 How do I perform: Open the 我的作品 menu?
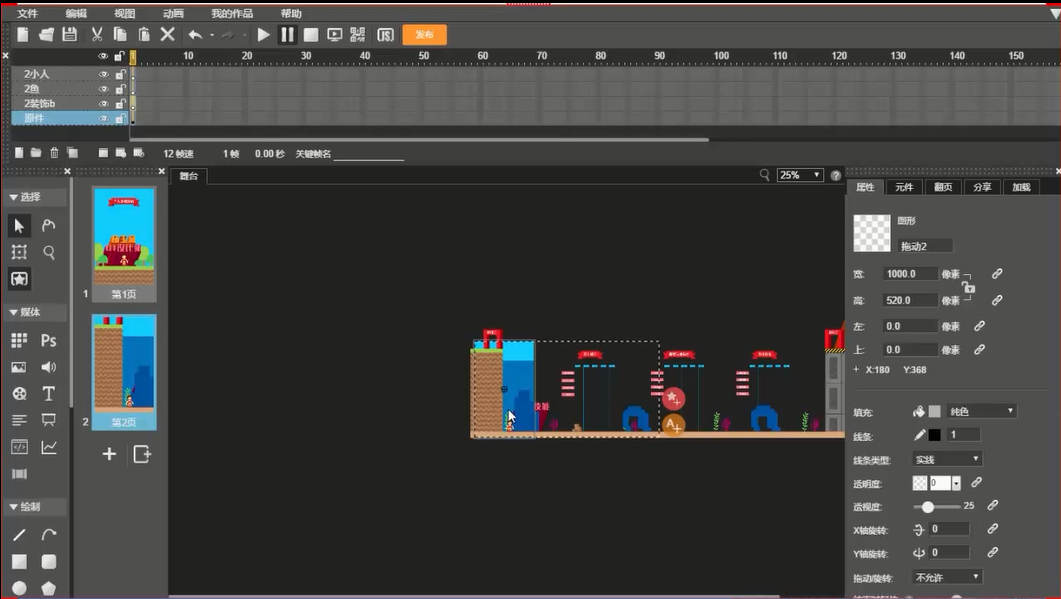232,14
